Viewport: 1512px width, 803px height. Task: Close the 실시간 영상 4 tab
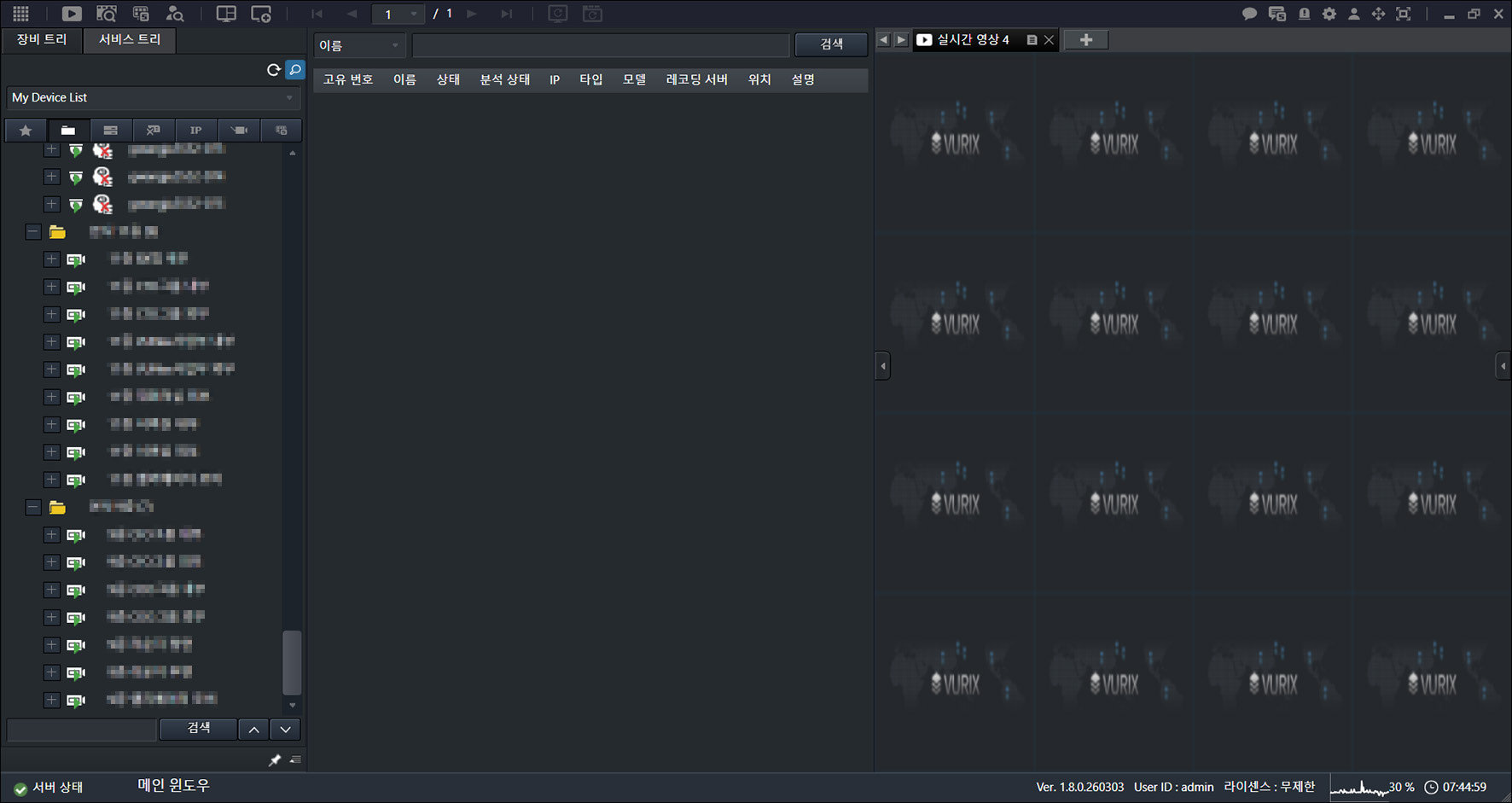coord(1049,40)
